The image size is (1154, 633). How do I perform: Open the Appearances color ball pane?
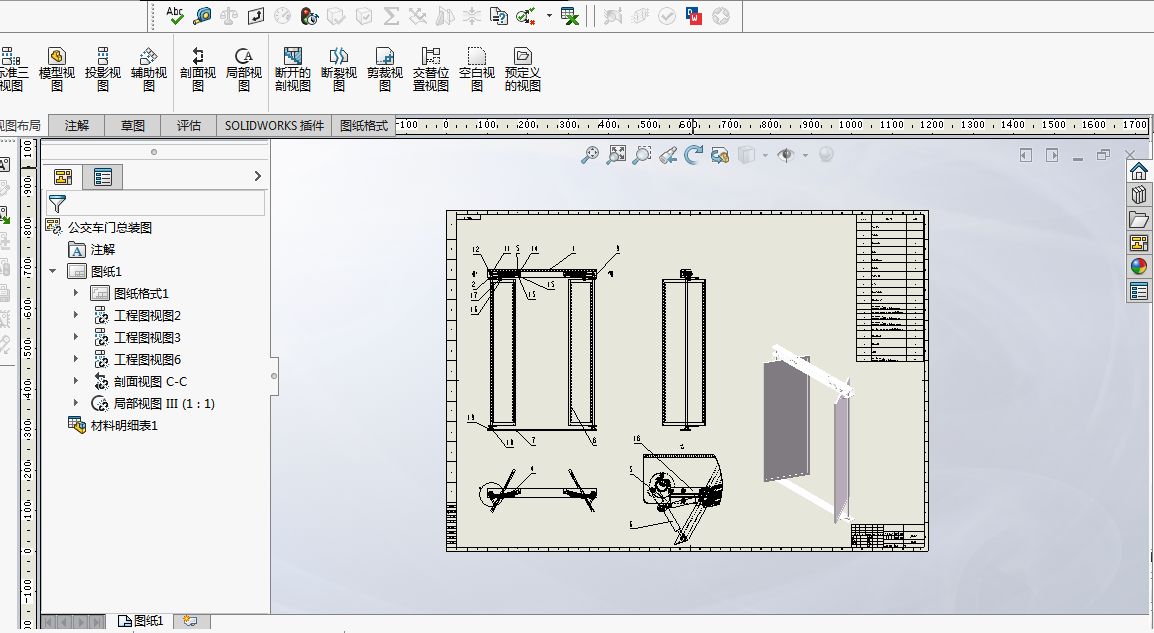(1139, 266)
